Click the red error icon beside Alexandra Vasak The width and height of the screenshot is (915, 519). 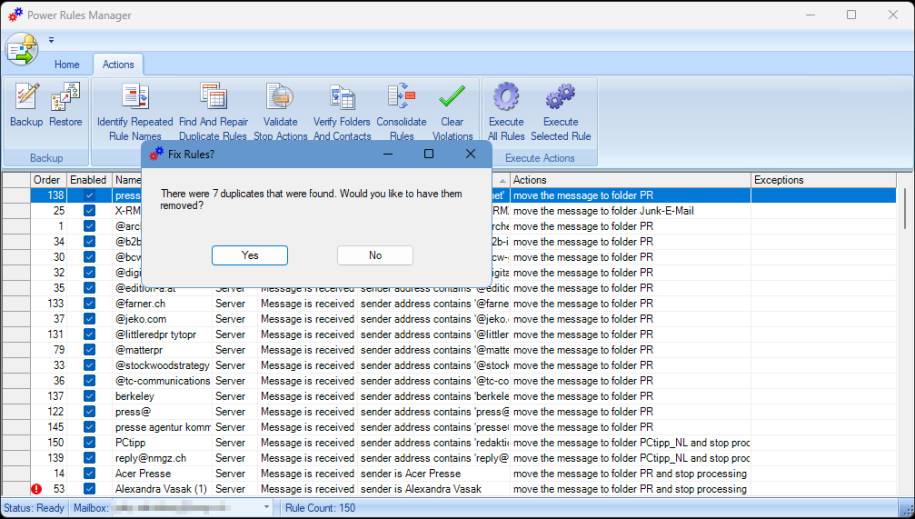[x=36, y=489]
